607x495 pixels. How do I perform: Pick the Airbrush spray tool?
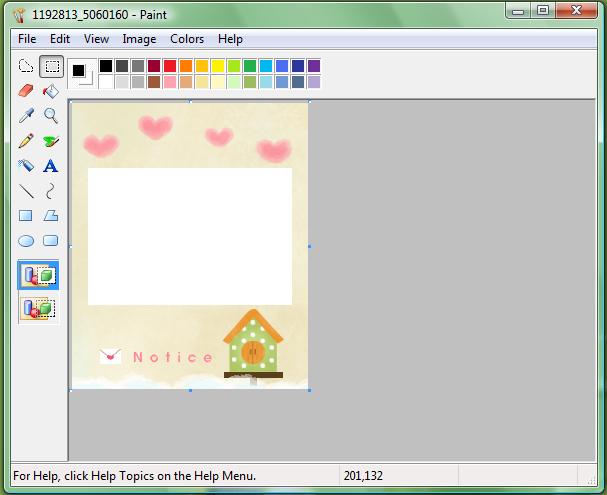click(26, 166)
